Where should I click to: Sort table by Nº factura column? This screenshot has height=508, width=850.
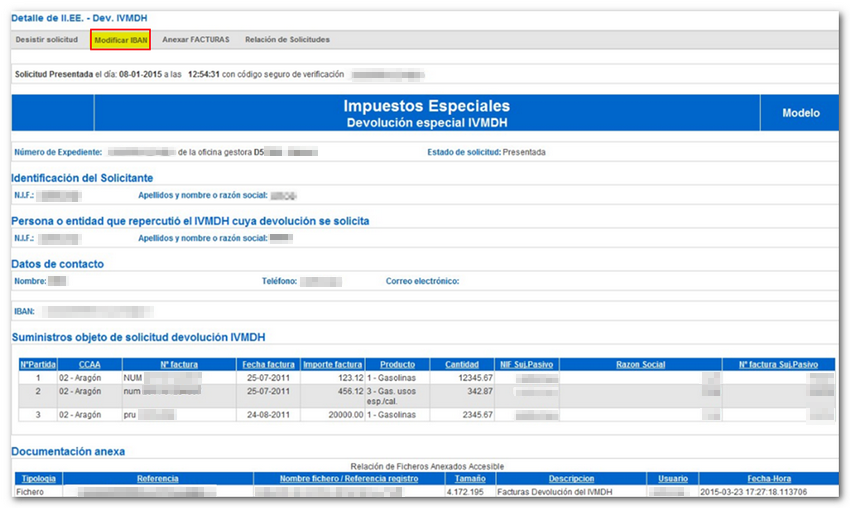[x=176, y=365]
